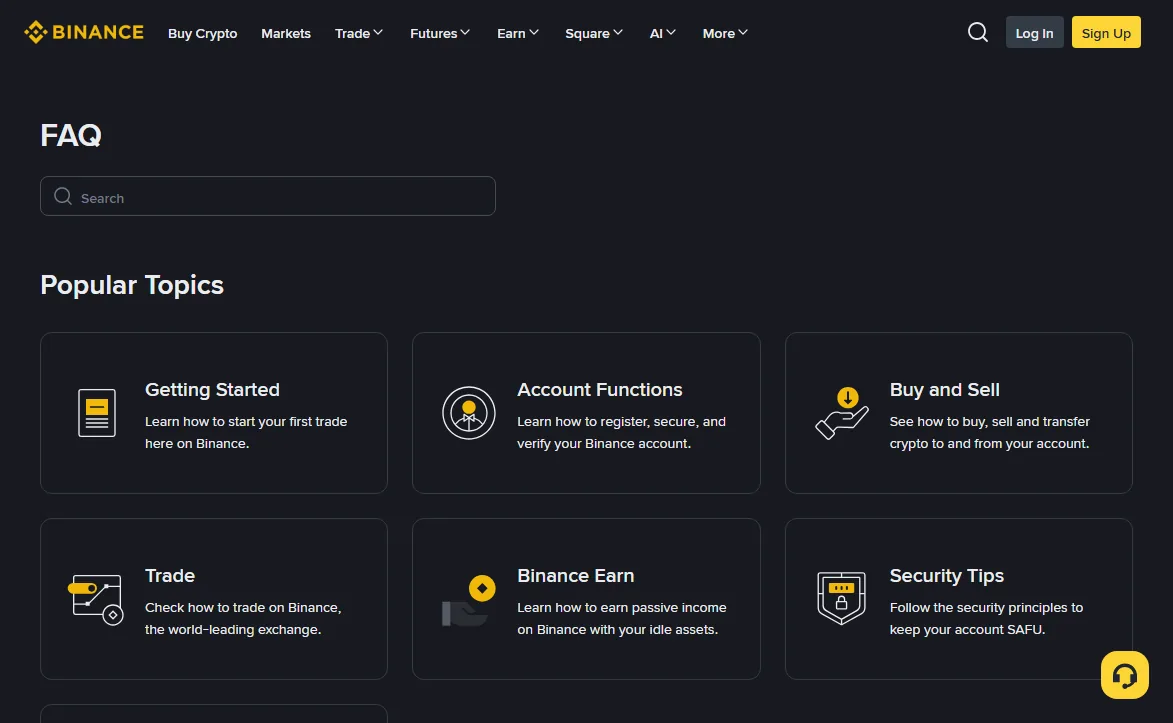The height and width of the screenshot is (723, 1173).
Task: Open the header search magnifier icon
Action: pyautogui.click(x=978, y=32)
